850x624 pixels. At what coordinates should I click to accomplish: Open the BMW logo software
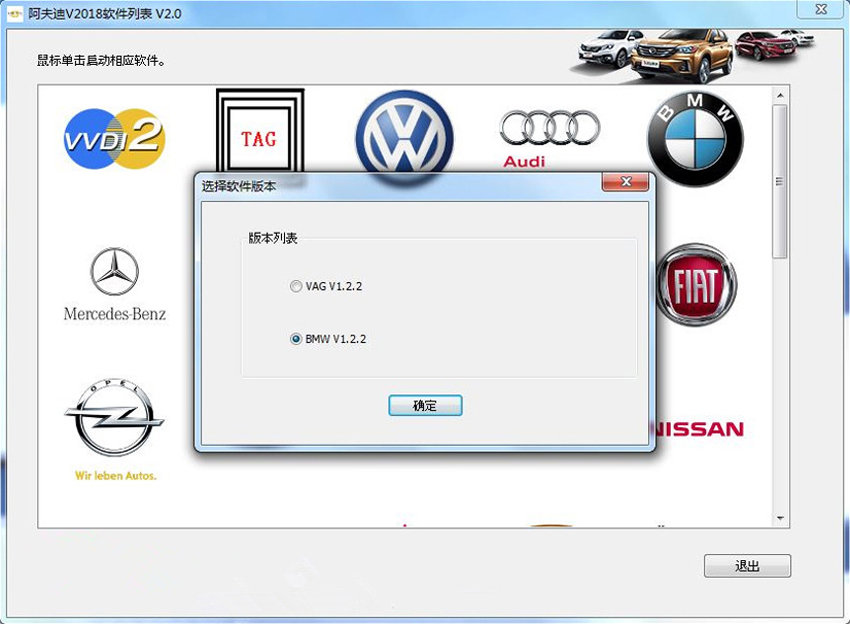click(x=695, y=139)
